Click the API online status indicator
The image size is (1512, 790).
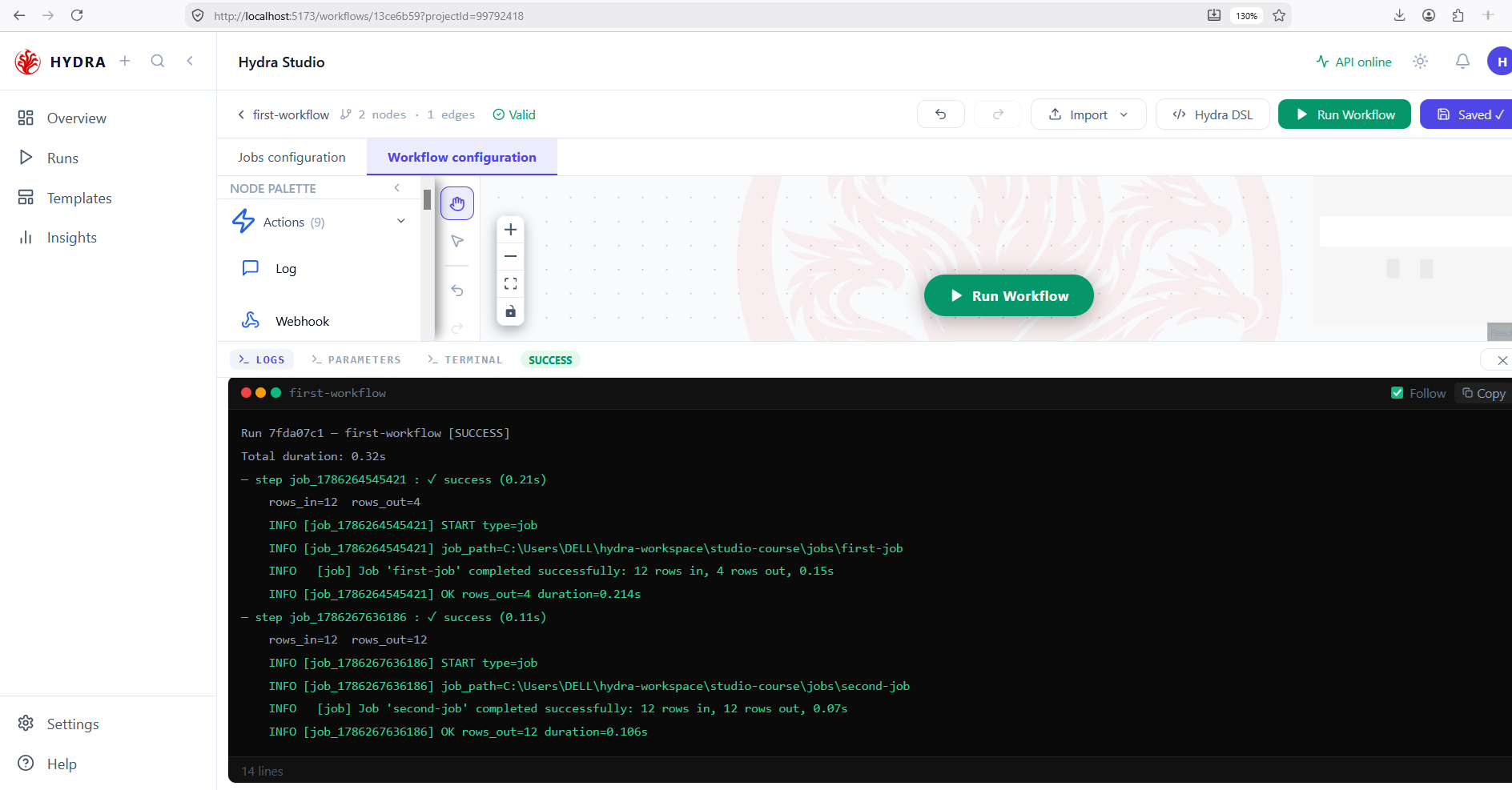pyautogui.click(x=1353, y=62)
